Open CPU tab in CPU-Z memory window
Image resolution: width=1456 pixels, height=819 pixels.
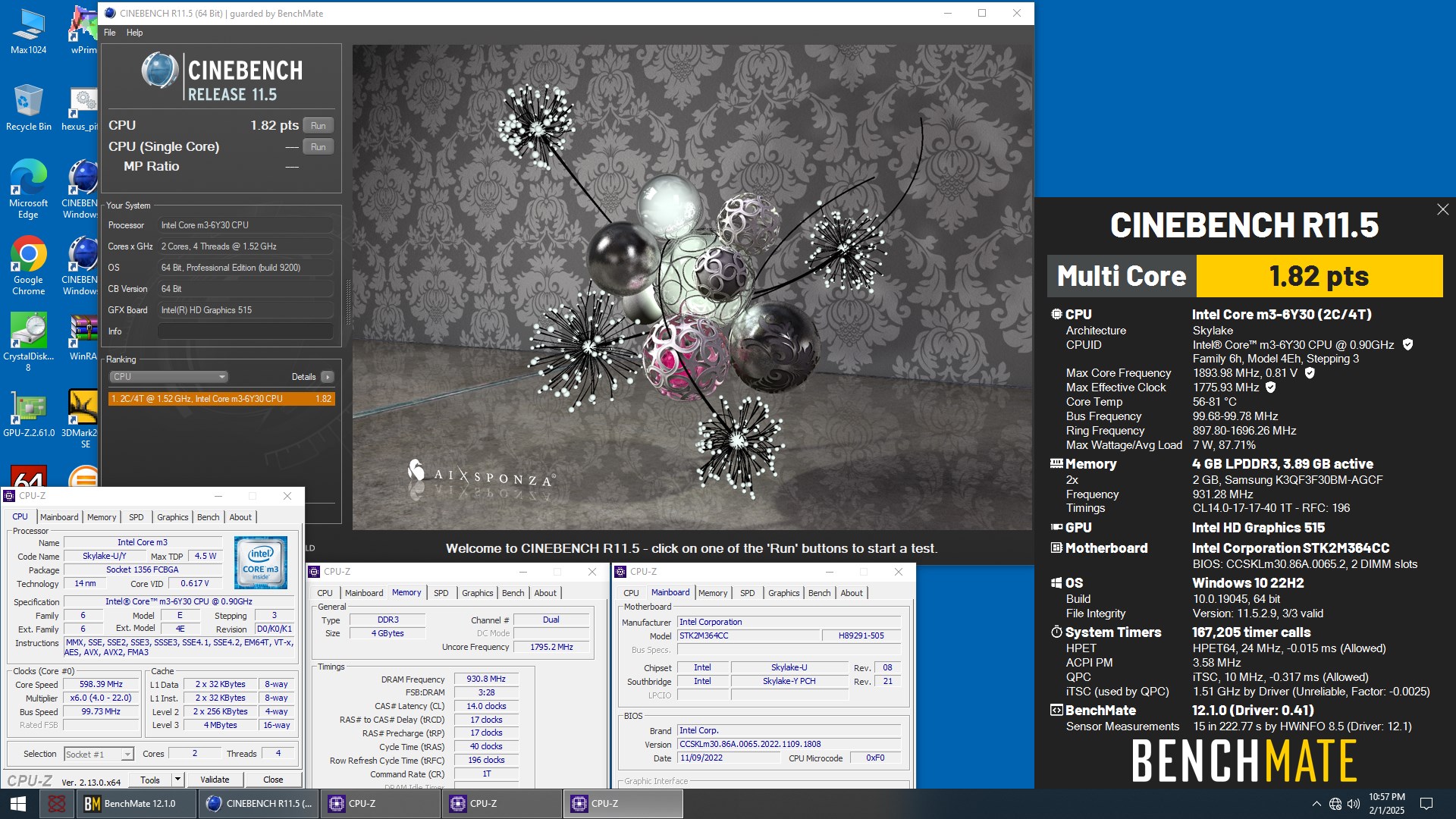[x=325, y=593]
